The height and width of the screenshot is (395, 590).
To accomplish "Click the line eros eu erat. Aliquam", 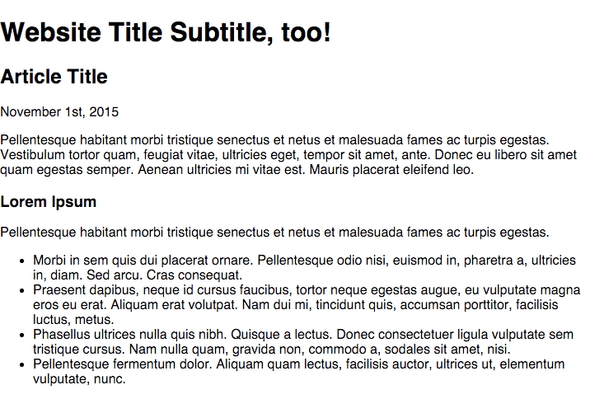I will coord(295,305).
